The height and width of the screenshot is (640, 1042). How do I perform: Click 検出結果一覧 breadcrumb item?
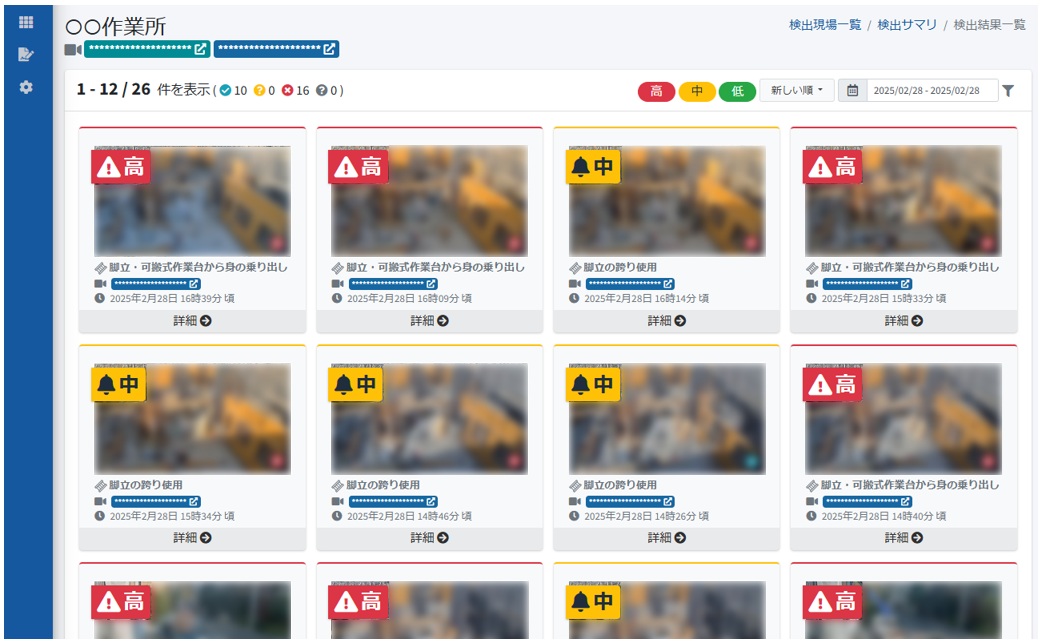click(x=990, y=25)
